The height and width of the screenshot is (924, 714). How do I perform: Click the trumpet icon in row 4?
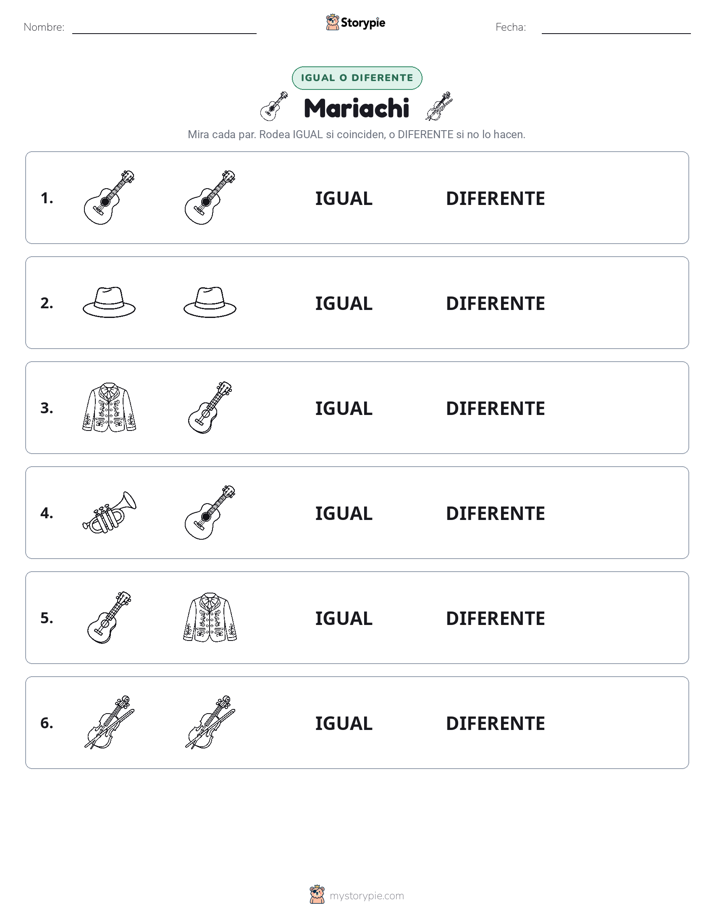point(109,512)
